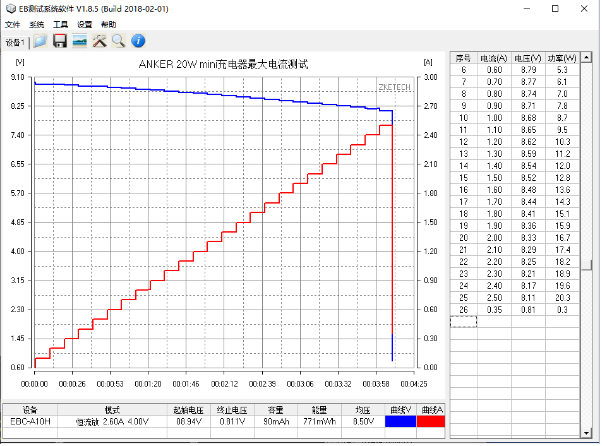Open the 帮助 menu

(108, 25)
